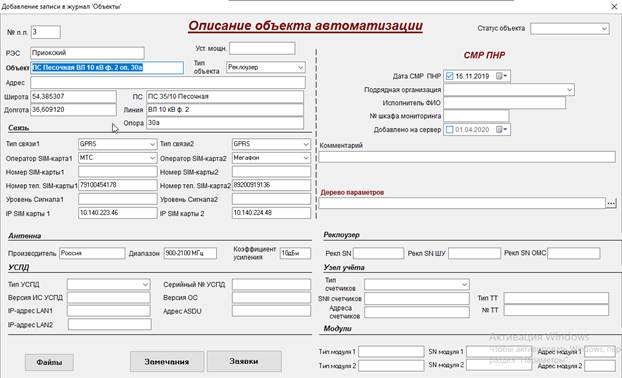622x378 pixels.
Task: Click the Диапазон field 900-2100 МГц
Action: coord(190,253)
